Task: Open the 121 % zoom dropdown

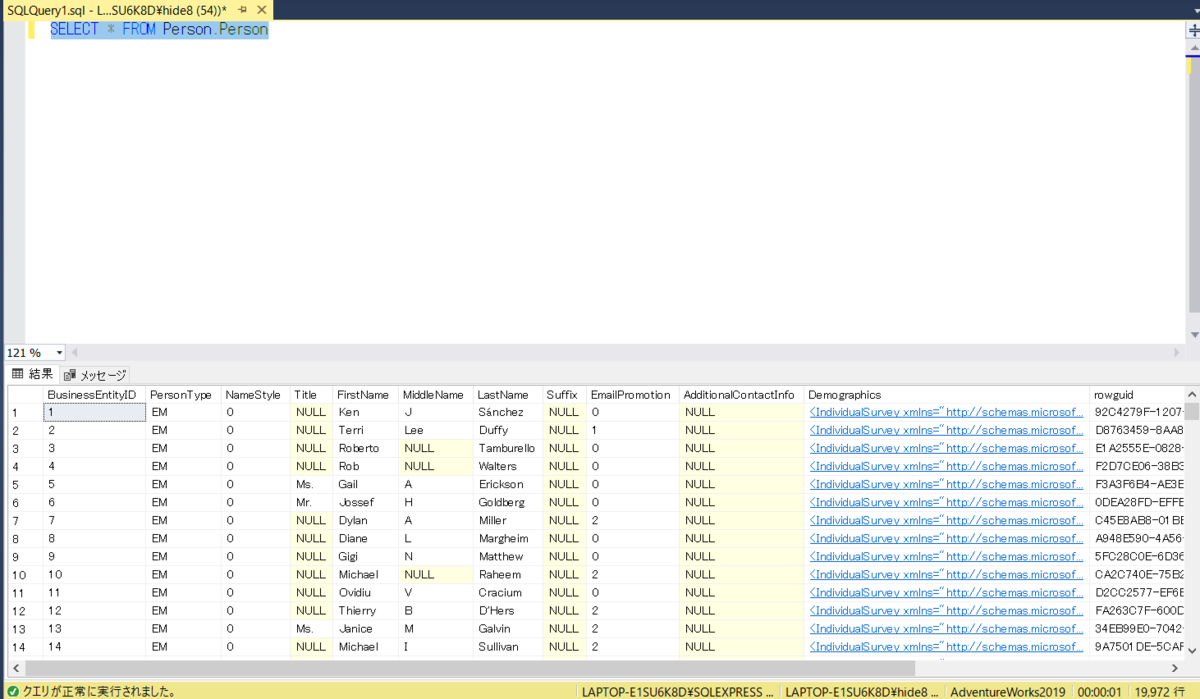Action: (60, 353)
